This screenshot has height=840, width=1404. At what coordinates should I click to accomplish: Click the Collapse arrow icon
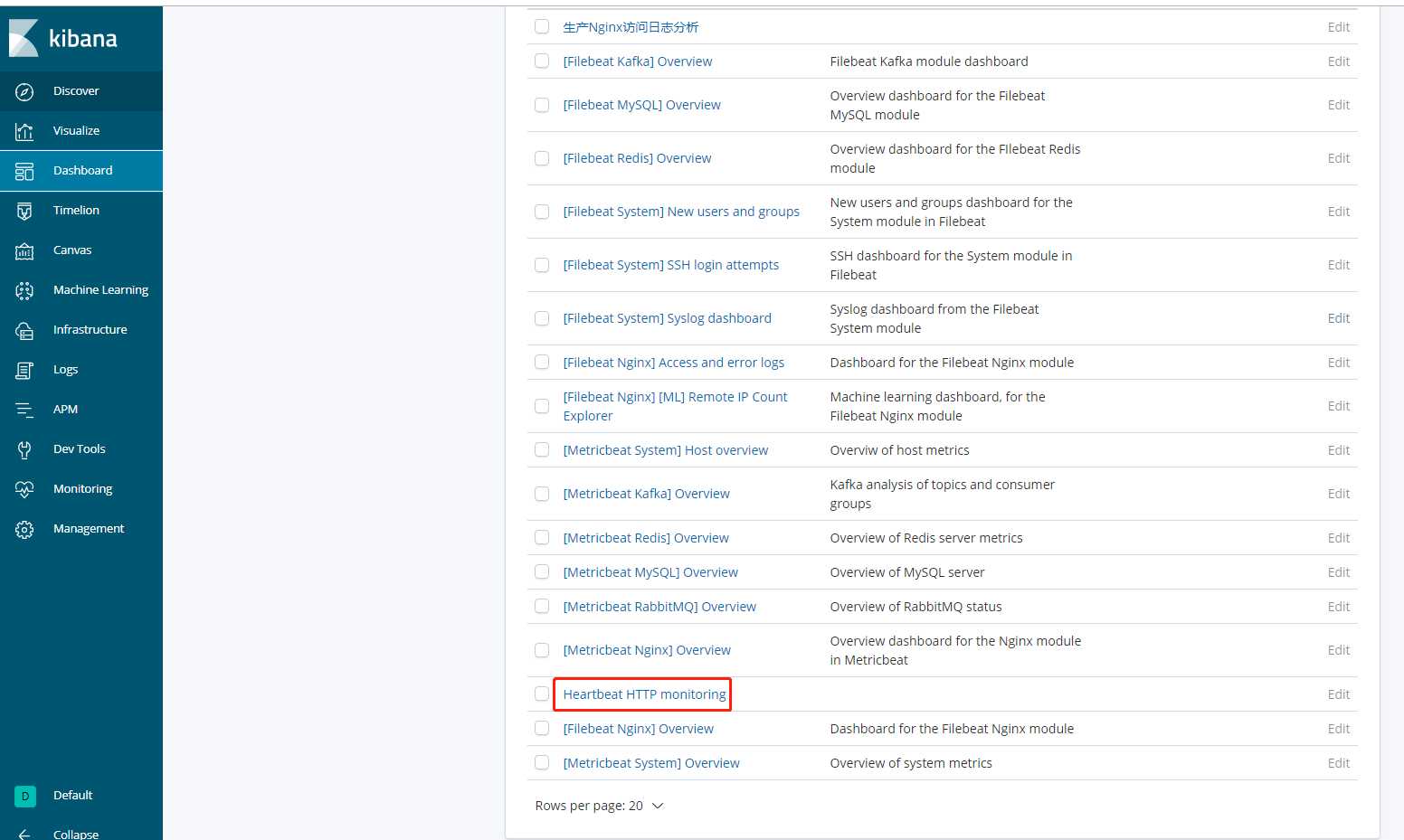[x=24, y=835]
